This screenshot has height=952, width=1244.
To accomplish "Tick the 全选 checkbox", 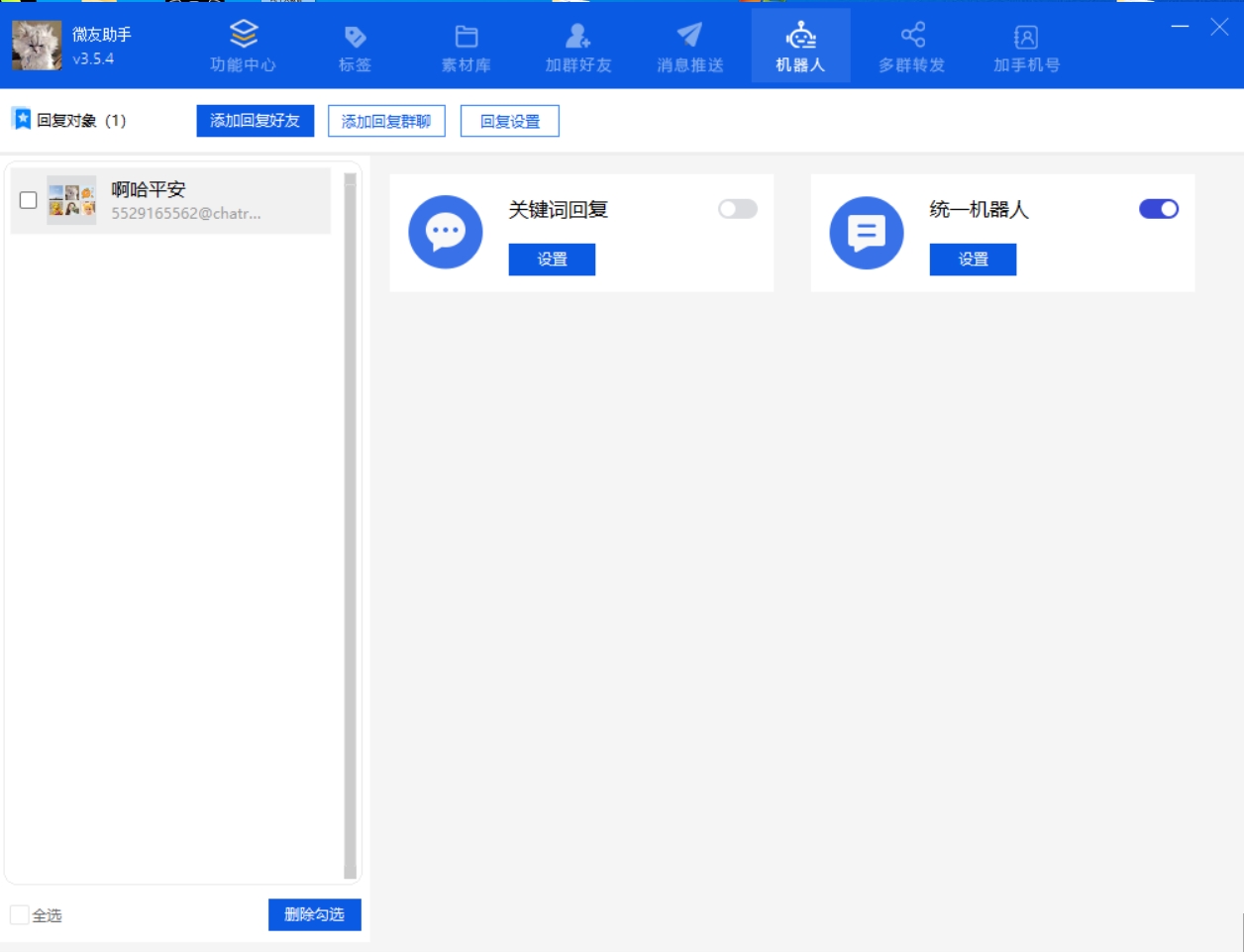I will [x=19, y=914].
